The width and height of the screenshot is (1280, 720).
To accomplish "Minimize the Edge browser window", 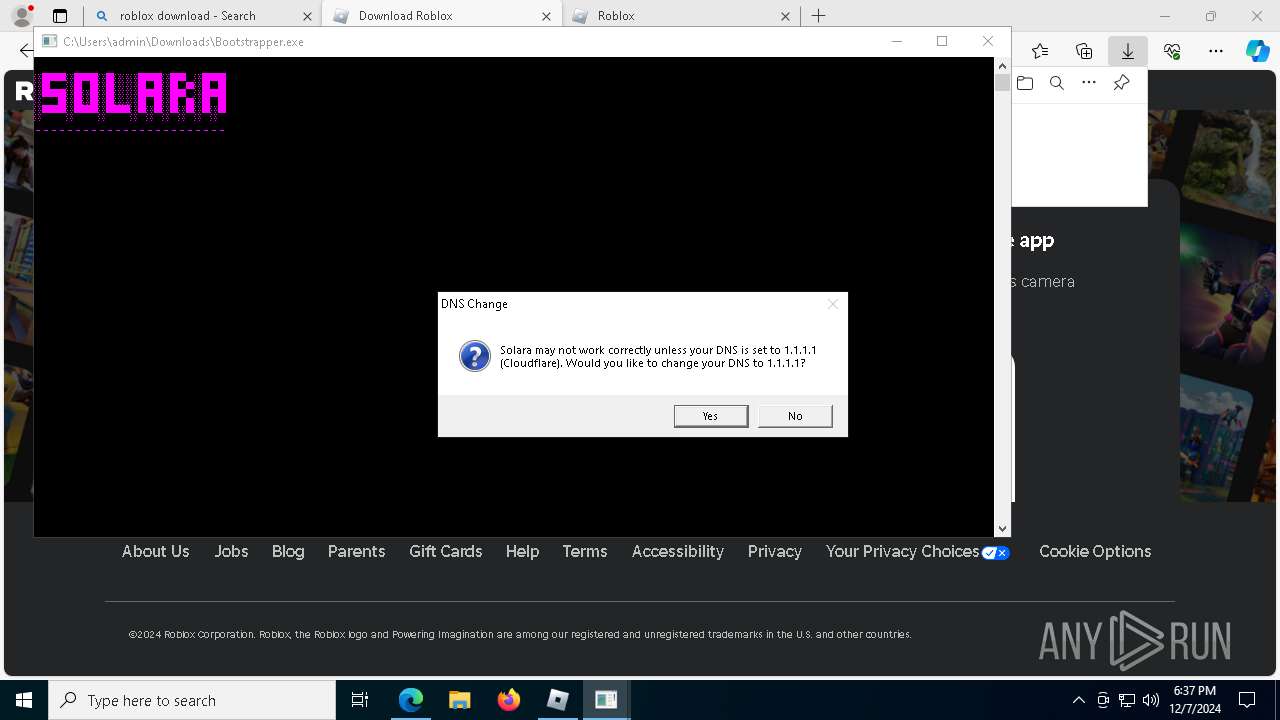I will tap(1165, 16).
